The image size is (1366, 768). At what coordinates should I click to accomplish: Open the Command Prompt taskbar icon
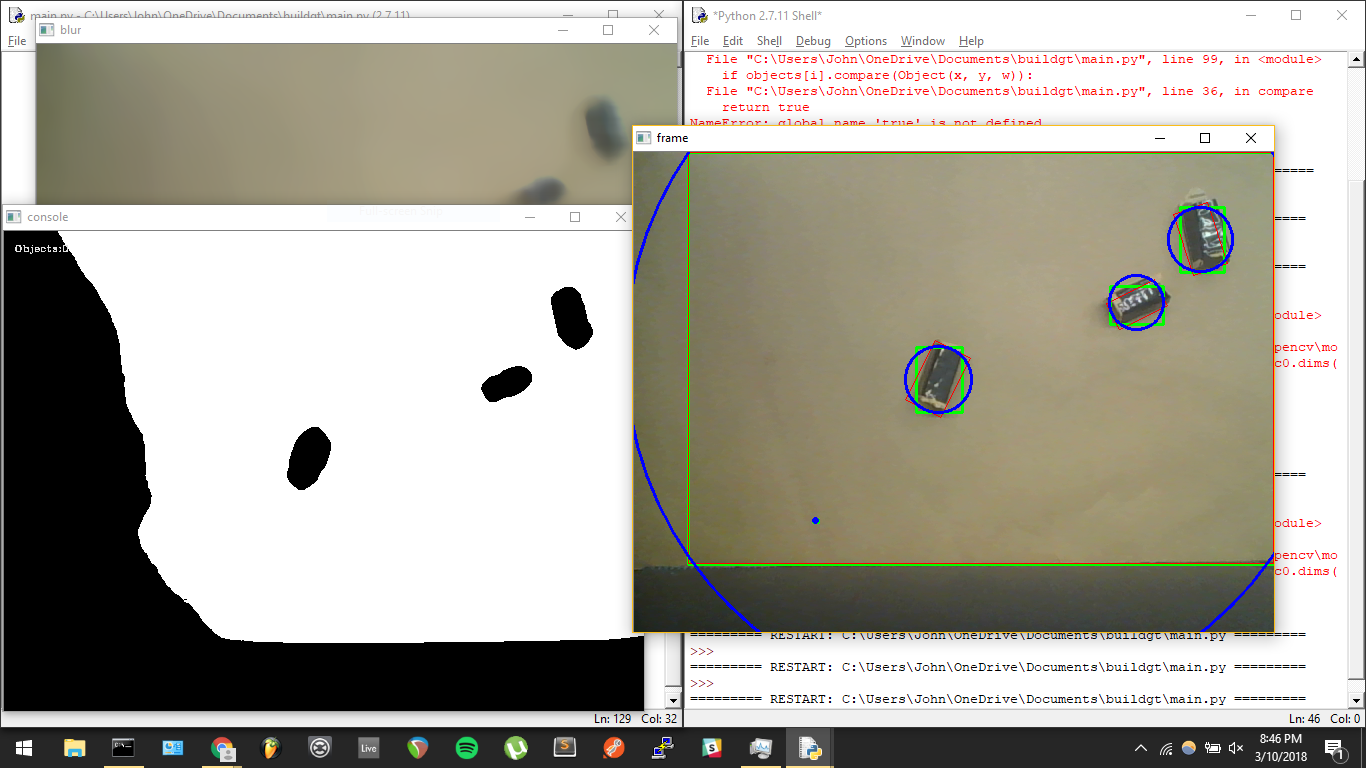tap(123, 747)
